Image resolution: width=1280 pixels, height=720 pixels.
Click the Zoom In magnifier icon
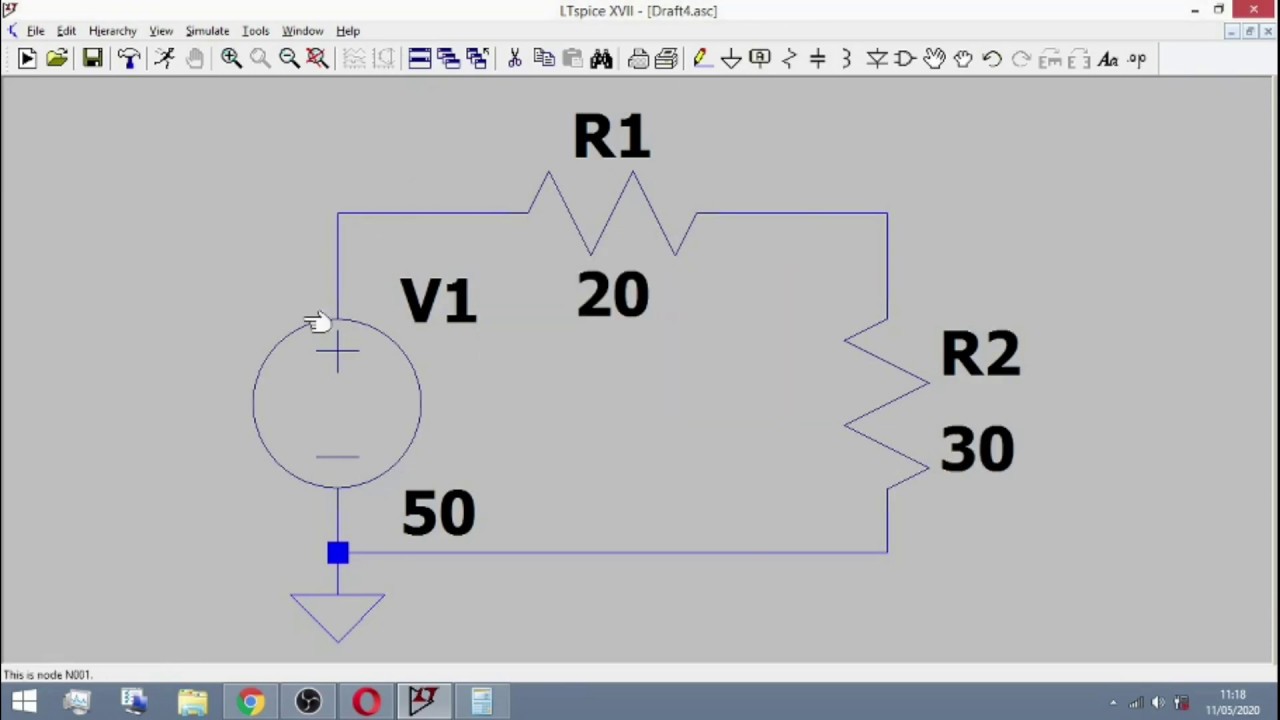(x=231, y=59)
